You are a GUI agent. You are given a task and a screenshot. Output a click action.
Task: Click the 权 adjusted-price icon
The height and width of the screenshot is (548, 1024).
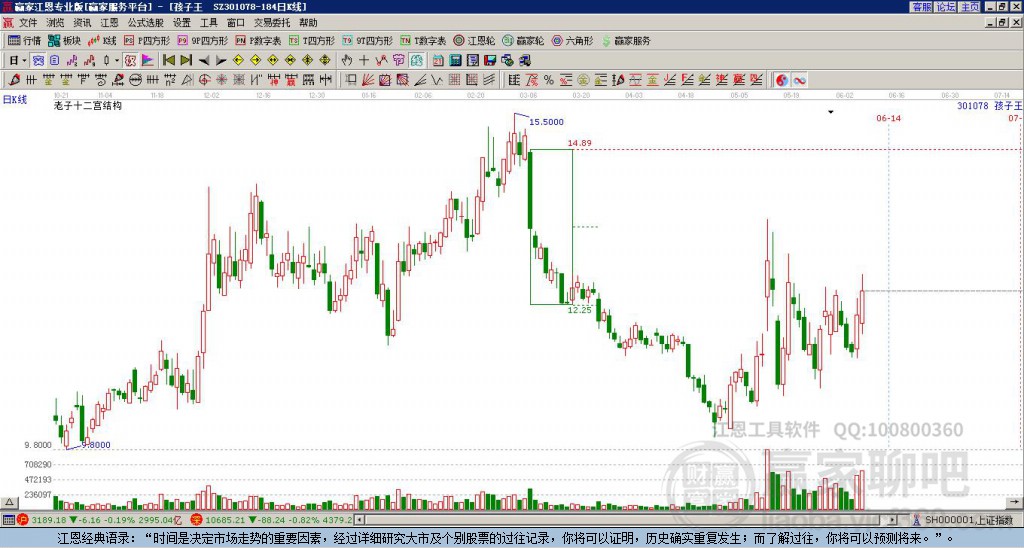pos(130,60)
